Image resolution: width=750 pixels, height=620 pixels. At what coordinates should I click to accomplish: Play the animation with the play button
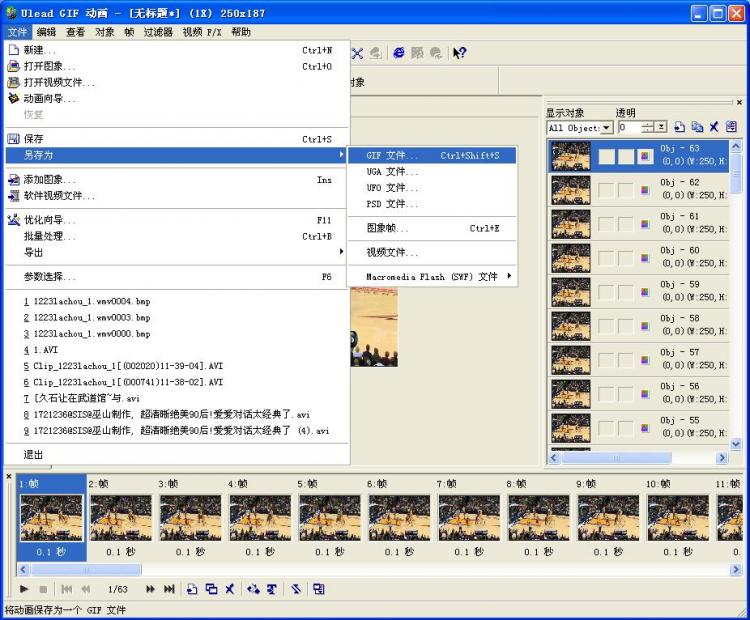[24, 589]
